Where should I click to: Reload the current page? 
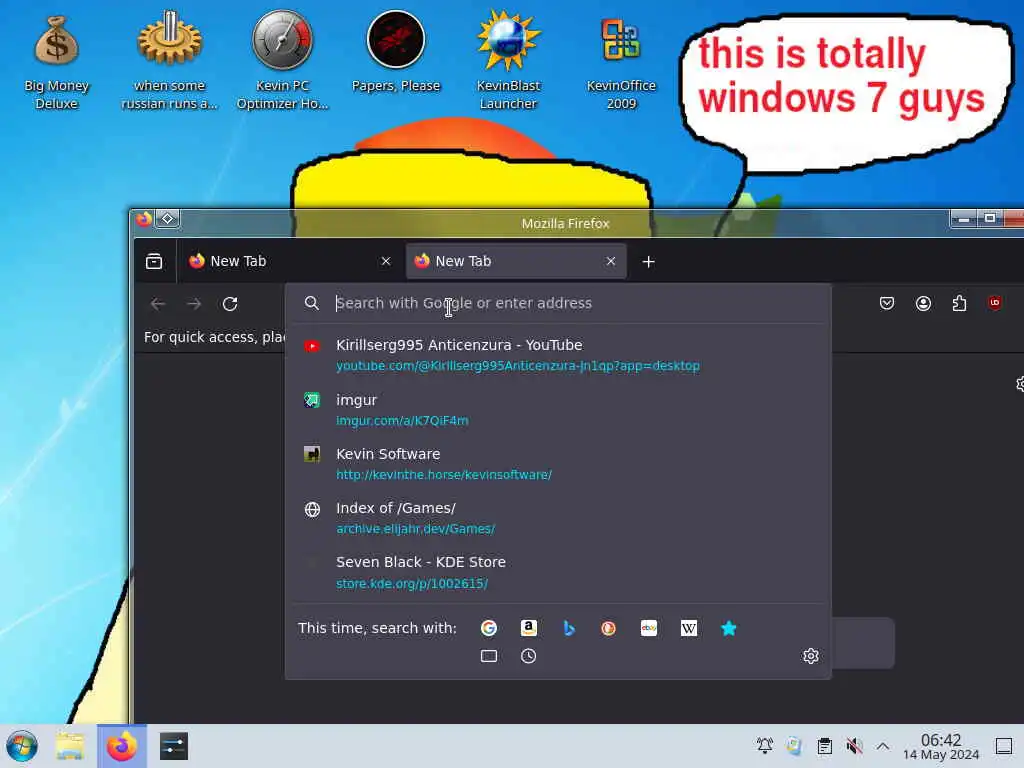pyautogui.click(x=230, y=304)
